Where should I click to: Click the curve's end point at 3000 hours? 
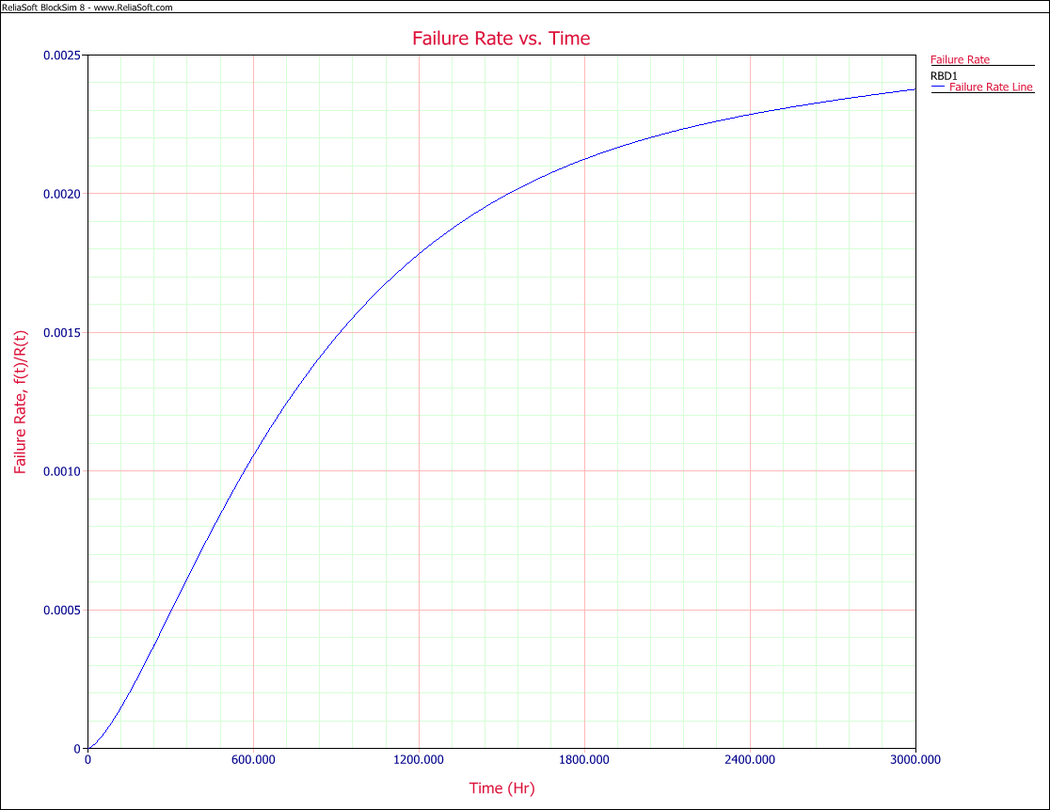(x=914, y=89)
